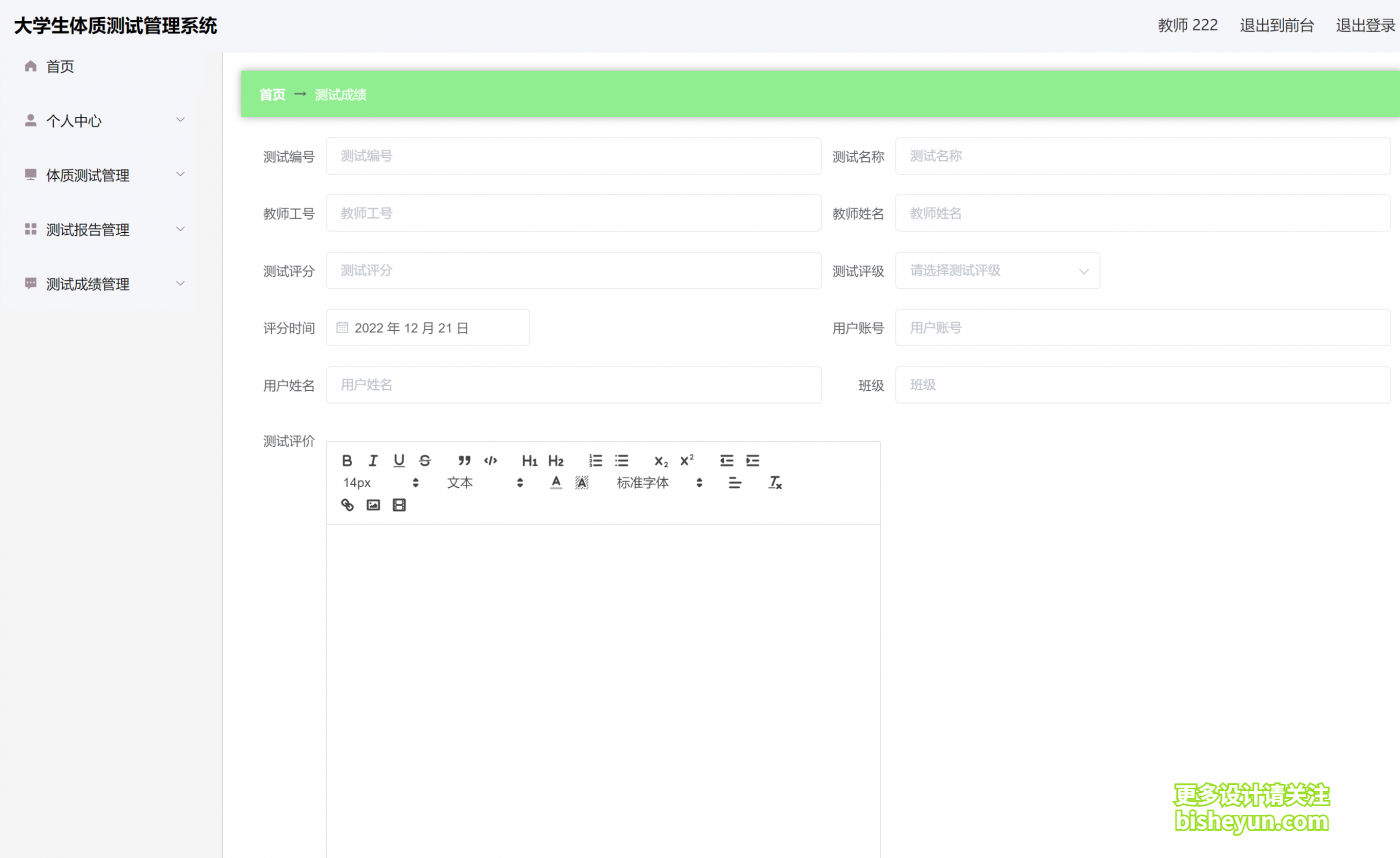Viewport: 1400px width, 858px height.
Task: Click the 大学生体质测试管理系统 title
Action: tap(115, 26)
